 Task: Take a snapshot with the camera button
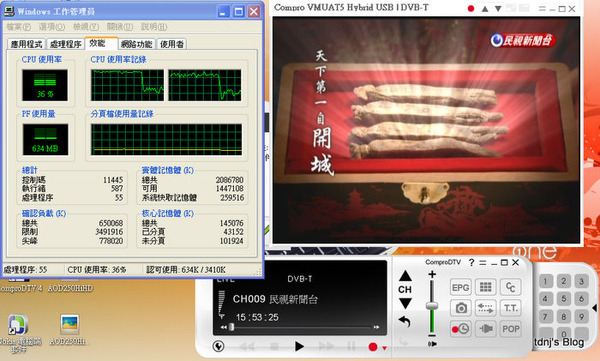460,308
